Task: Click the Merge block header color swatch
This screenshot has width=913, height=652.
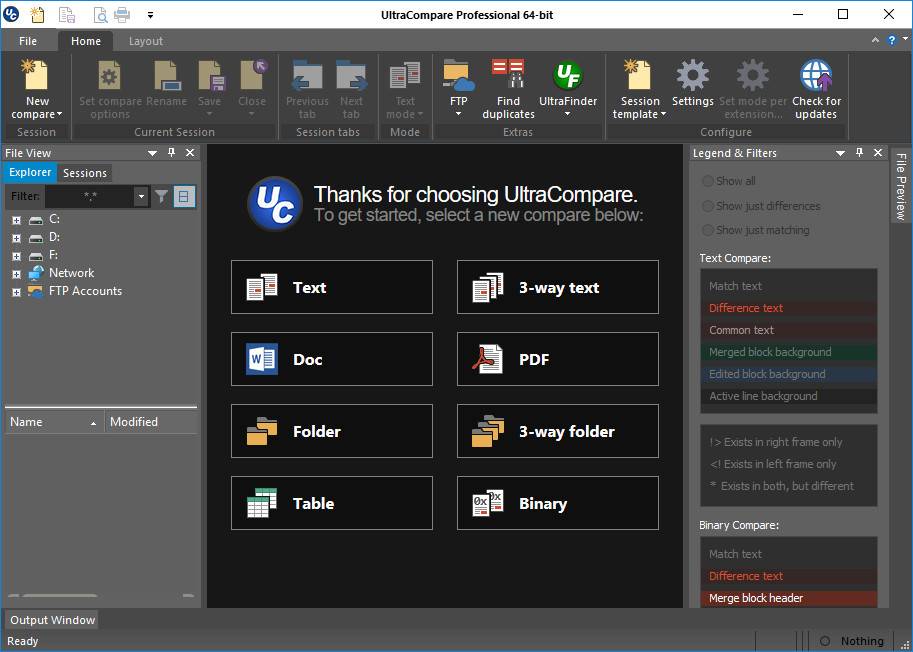Action: point(788,598)
